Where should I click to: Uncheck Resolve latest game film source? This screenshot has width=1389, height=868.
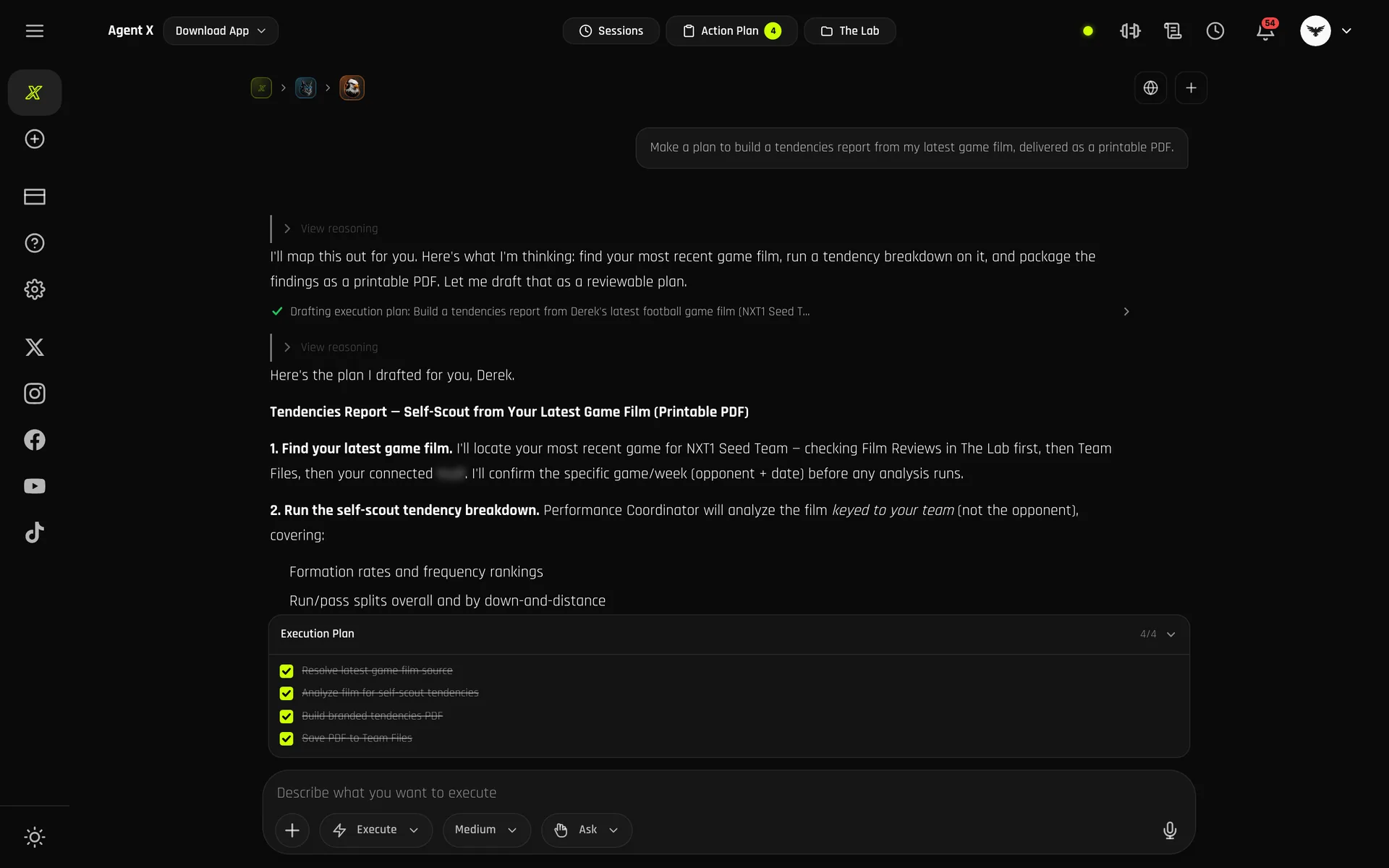click(286, 671)
